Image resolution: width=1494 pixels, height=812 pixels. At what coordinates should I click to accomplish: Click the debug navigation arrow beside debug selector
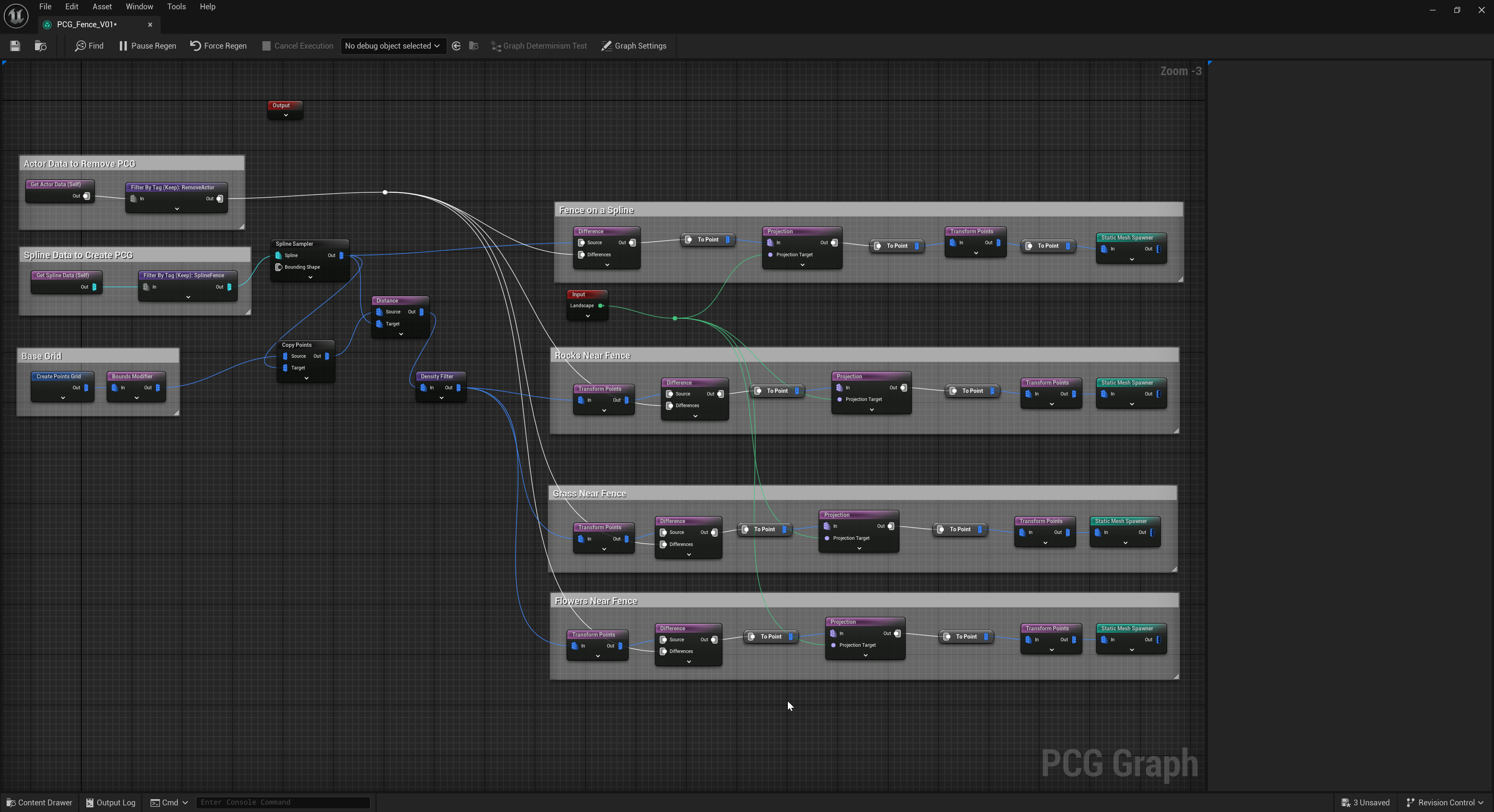(x=456, y=46)
